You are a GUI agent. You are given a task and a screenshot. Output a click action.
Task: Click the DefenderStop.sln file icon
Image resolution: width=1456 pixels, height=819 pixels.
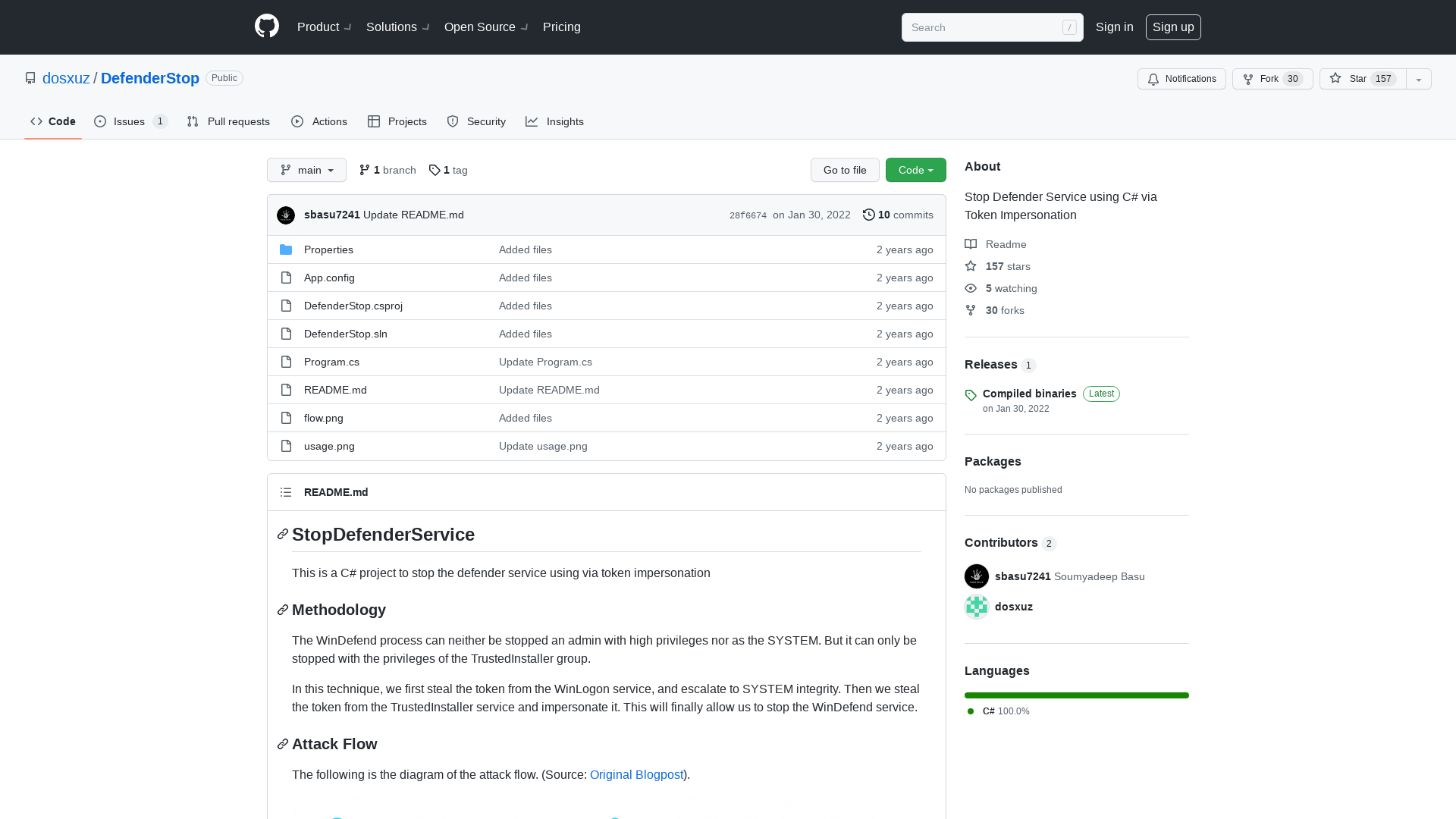[x=286, y=334]
